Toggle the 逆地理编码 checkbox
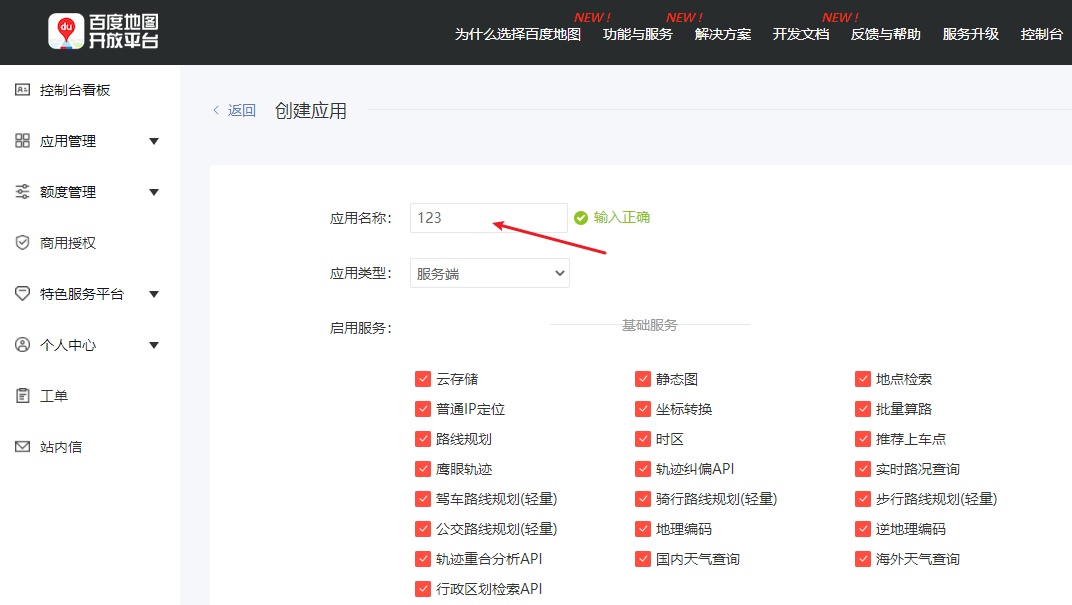The height and width of the screenshot is (605, 1072). pyautogui.click(x=863, y=529)
